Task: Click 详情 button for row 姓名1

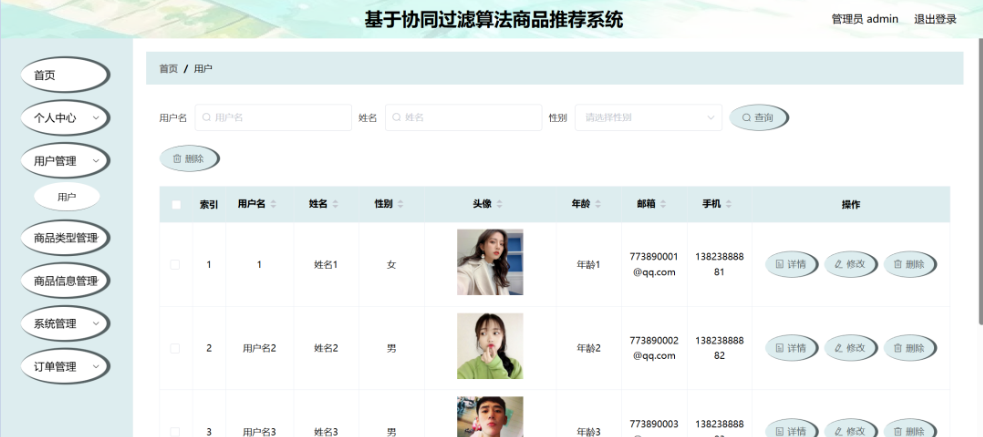Action: pos(791,264)
